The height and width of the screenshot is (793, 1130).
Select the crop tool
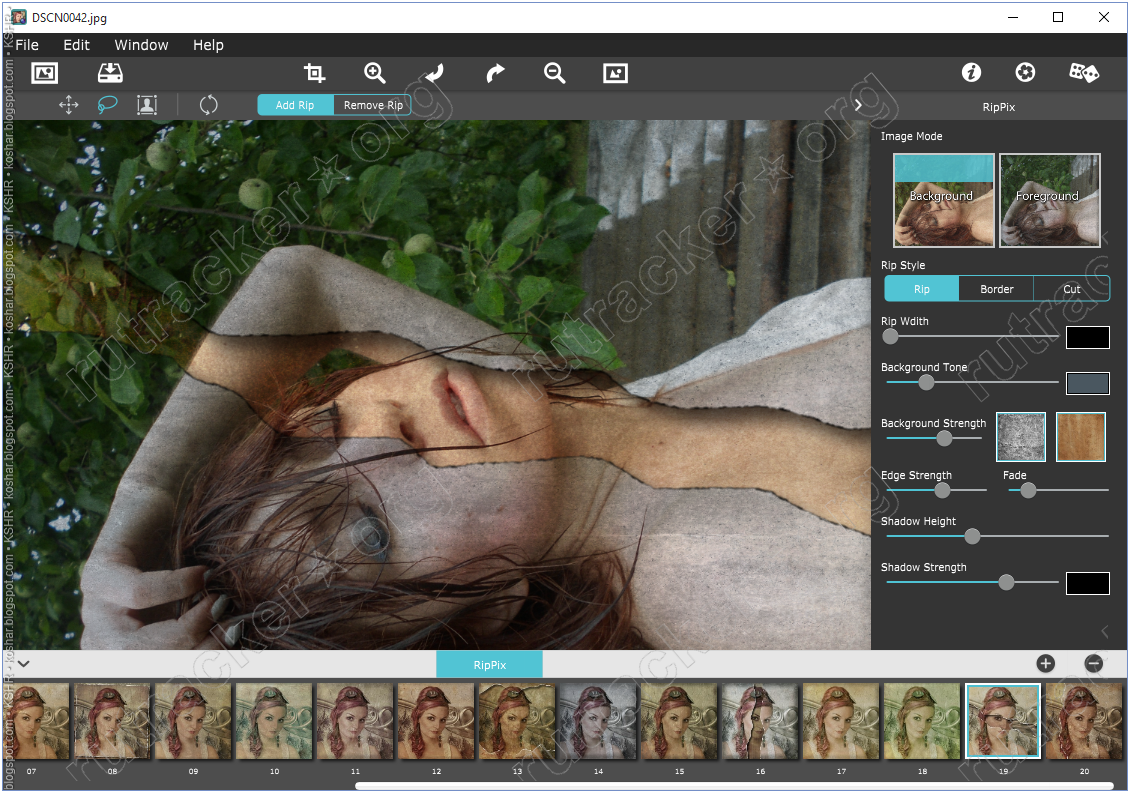(315, 73)
